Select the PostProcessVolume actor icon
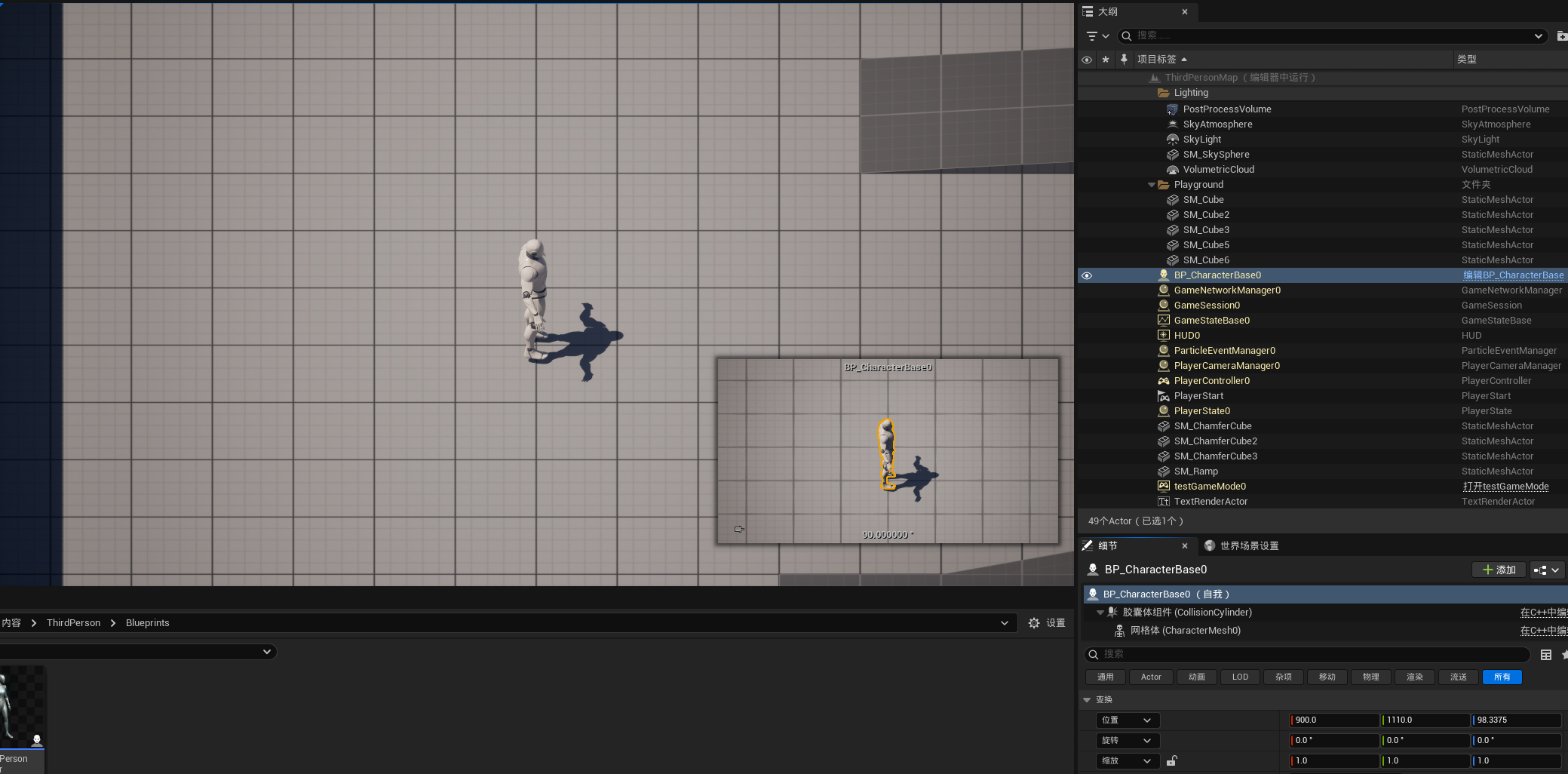 tap(1172, 109)
